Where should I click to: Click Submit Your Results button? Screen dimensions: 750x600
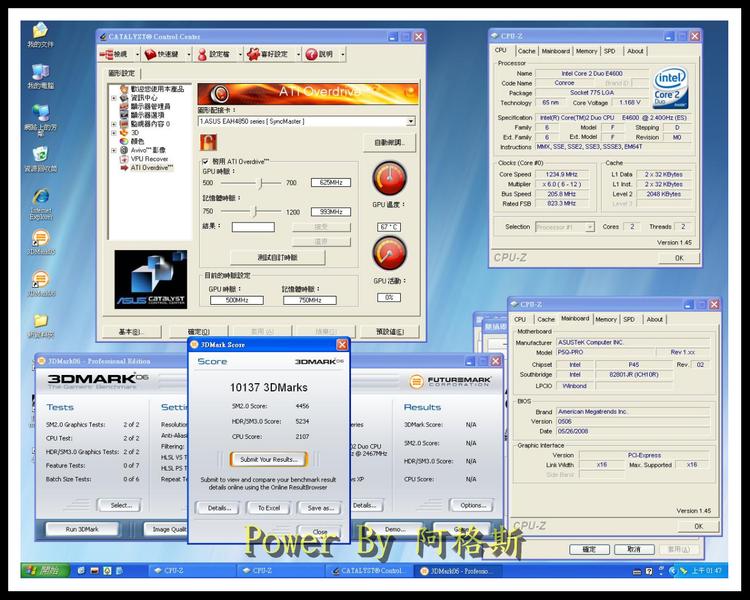(269, 459)
